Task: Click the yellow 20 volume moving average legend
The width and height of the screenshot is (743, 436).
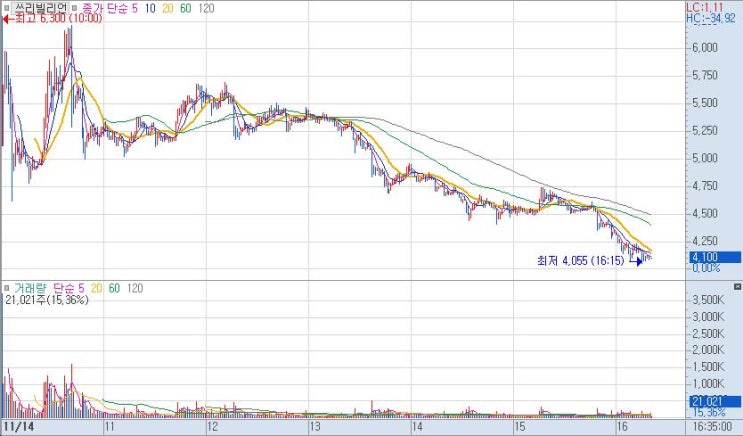Action: pos(97,288)
